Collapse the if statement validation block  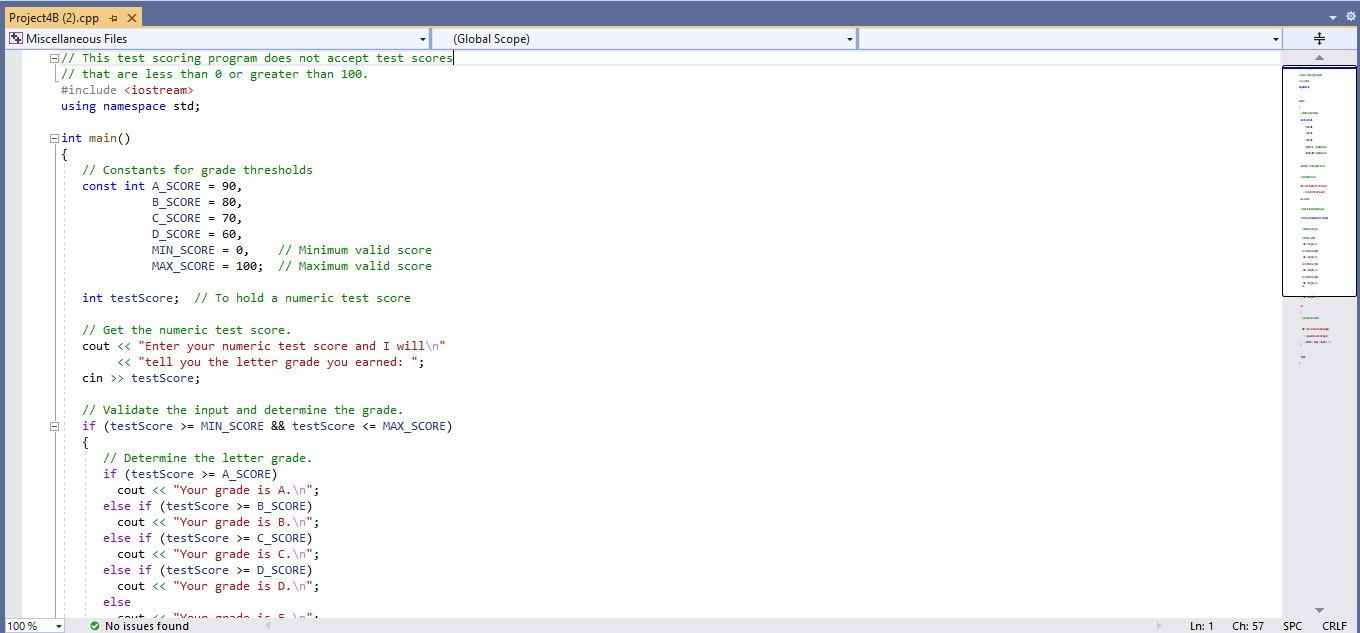pyautogui.click(x=54, y=425)
